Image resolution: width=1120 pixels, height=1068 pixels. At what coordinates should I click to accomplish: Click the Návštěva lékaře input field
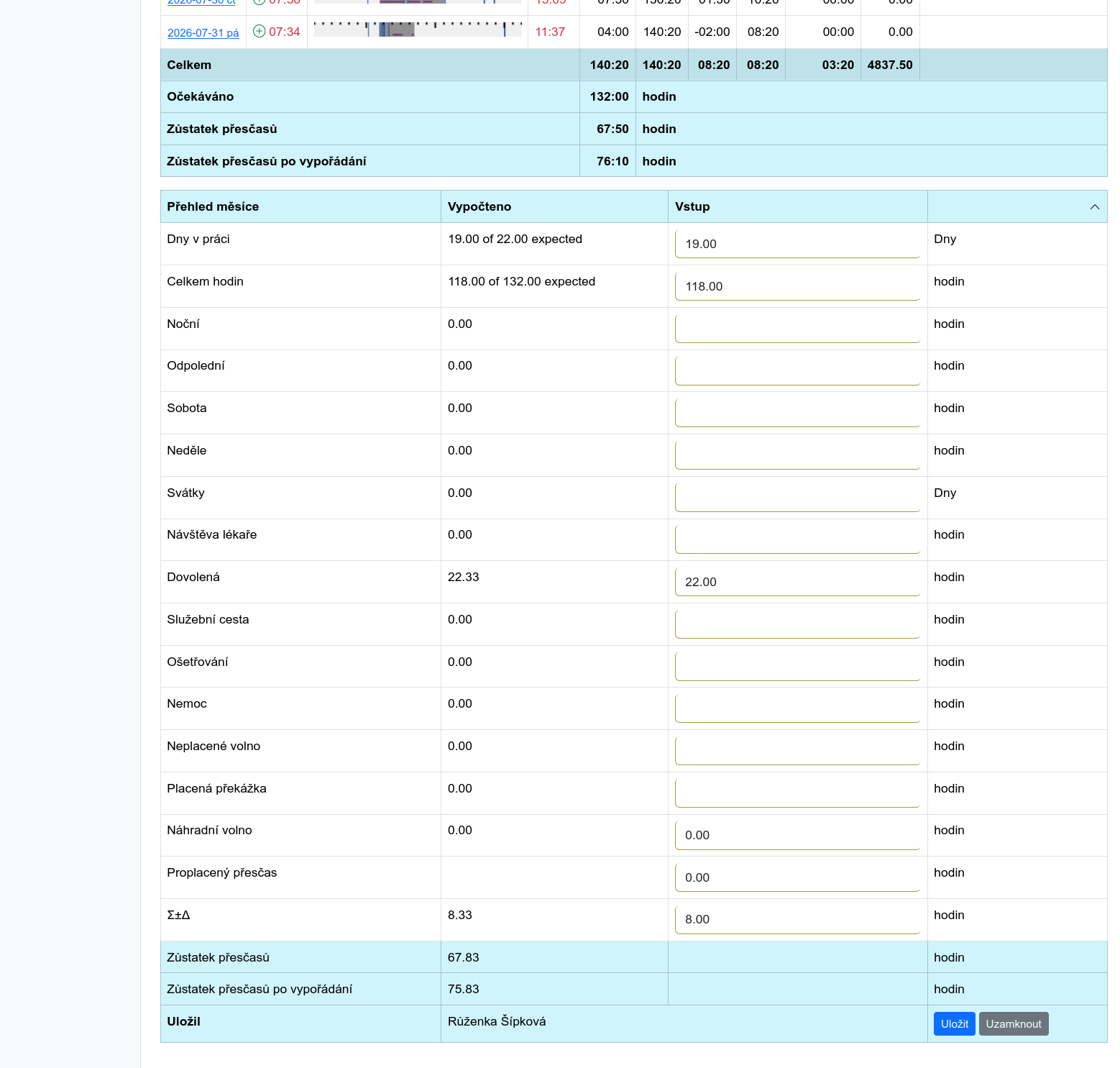click(x=797, y=539)
